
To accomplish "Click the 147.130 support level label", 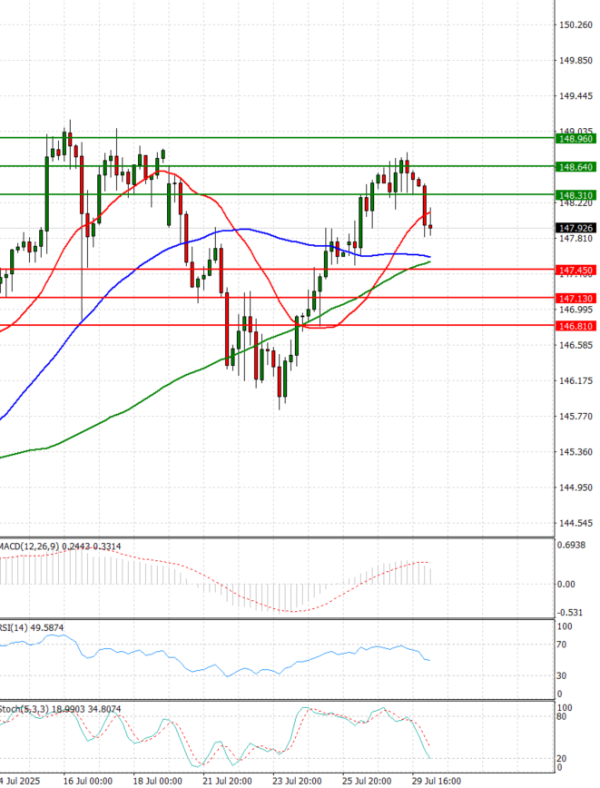I will (x=575, y=299).
